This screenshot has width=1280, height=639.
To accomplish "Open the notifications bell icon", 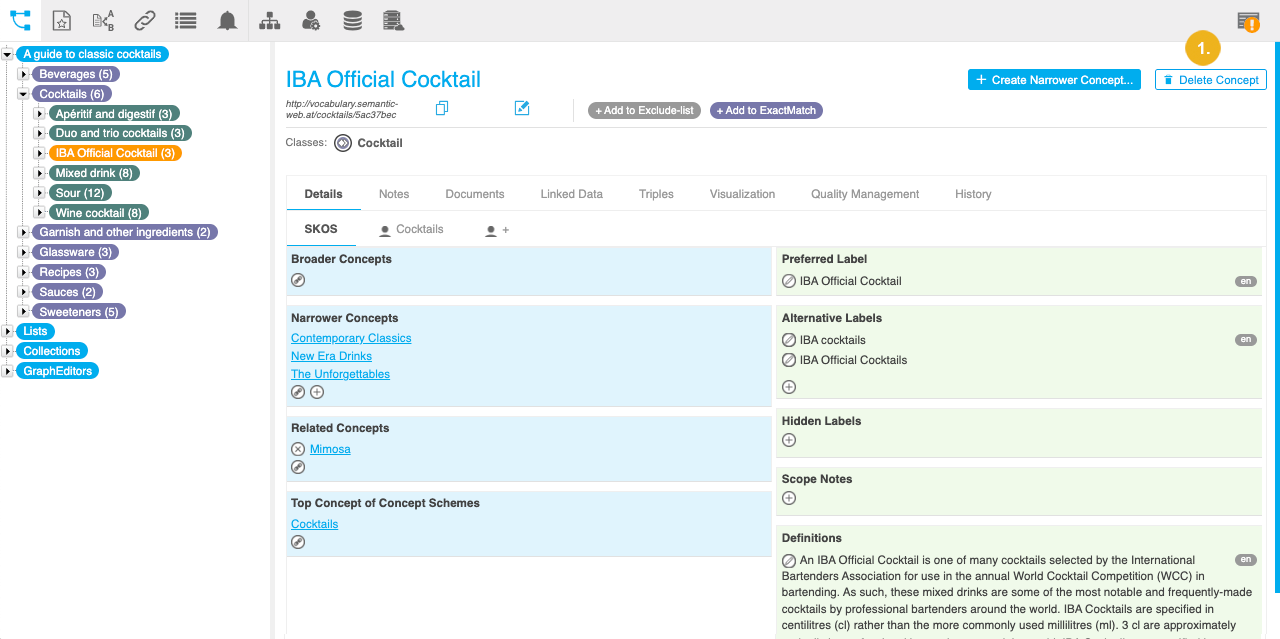I will point(228,21).
